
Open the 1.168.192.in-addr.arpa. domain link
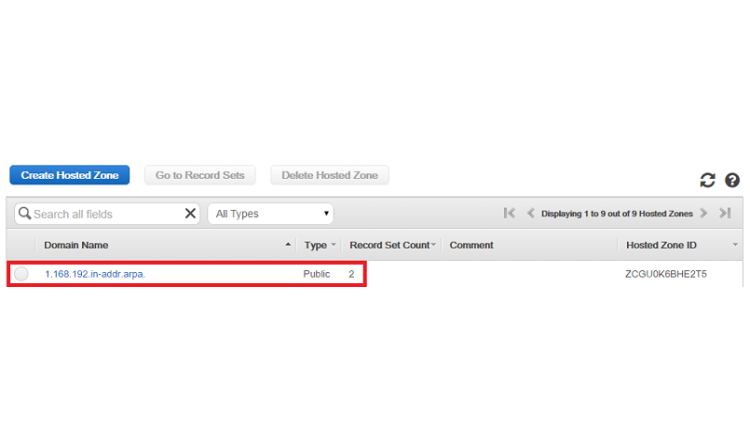pos(95,274)
